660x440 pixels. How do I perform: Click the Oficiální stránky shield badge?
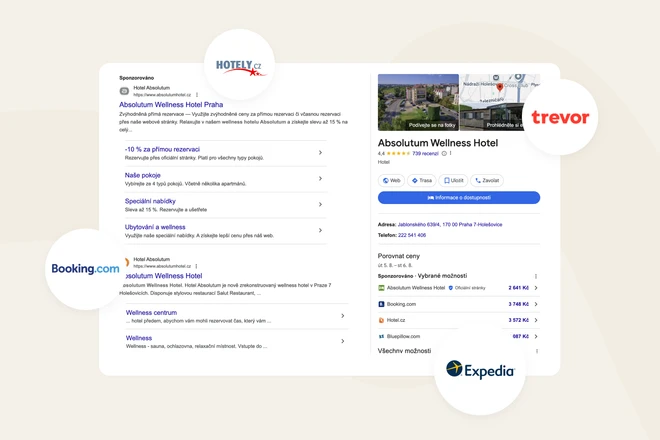coord(451,288)
